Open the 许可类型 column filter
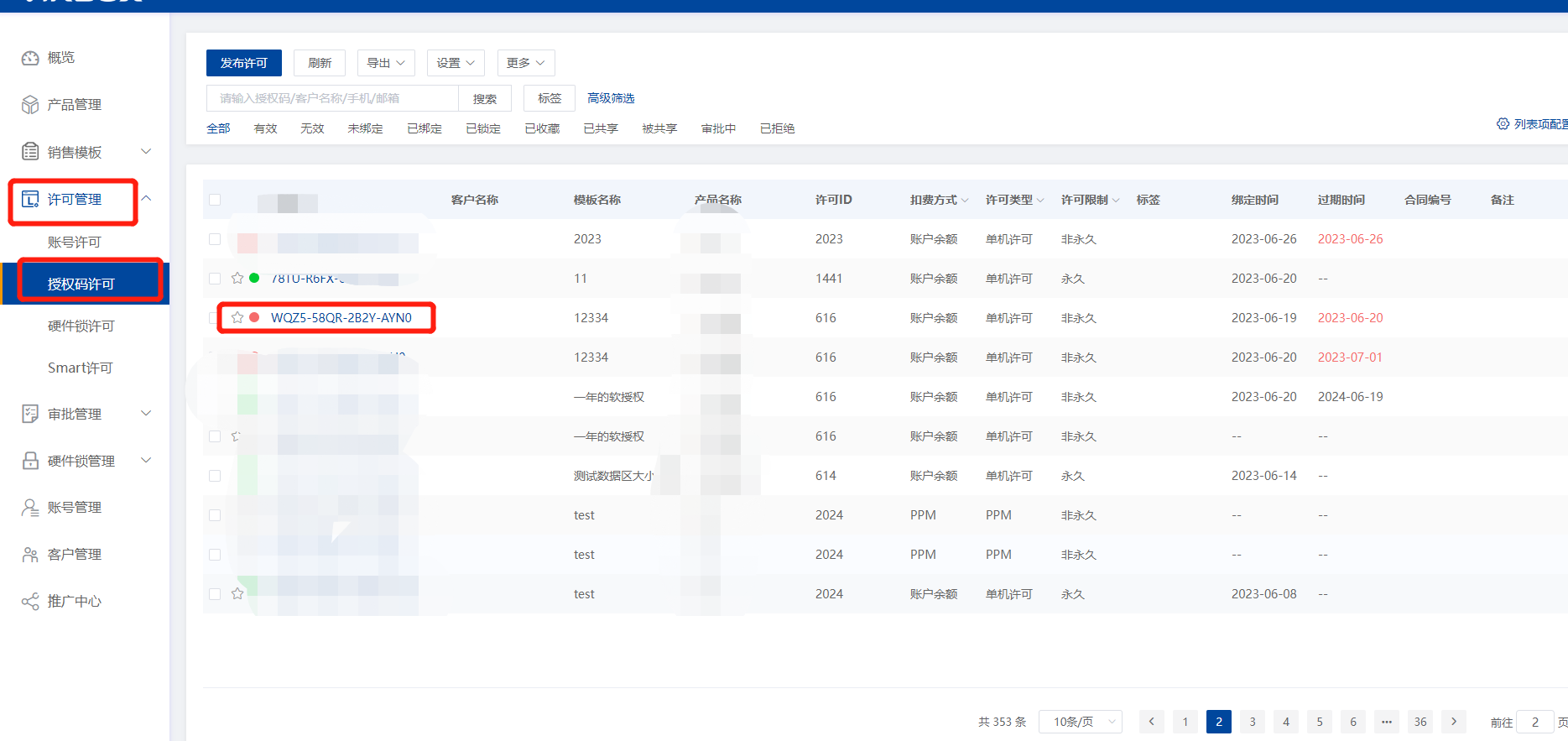 coord(1040,201)
